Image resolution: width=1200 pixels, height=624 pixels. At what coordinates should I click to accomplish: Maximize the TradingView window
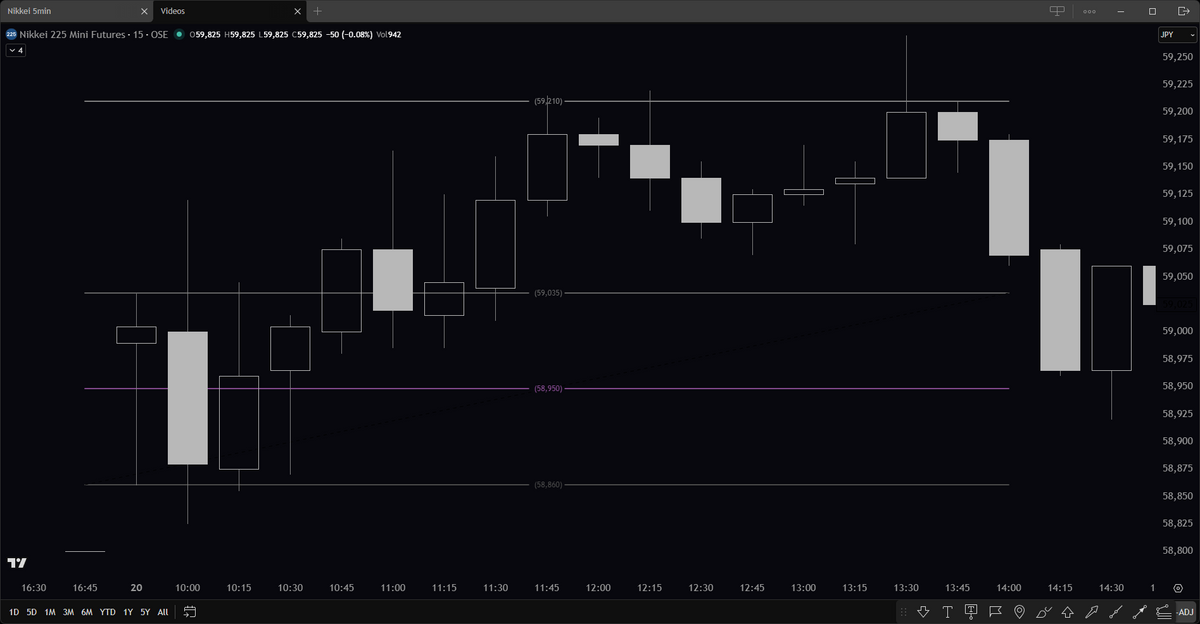click(x=1152, y=11)
